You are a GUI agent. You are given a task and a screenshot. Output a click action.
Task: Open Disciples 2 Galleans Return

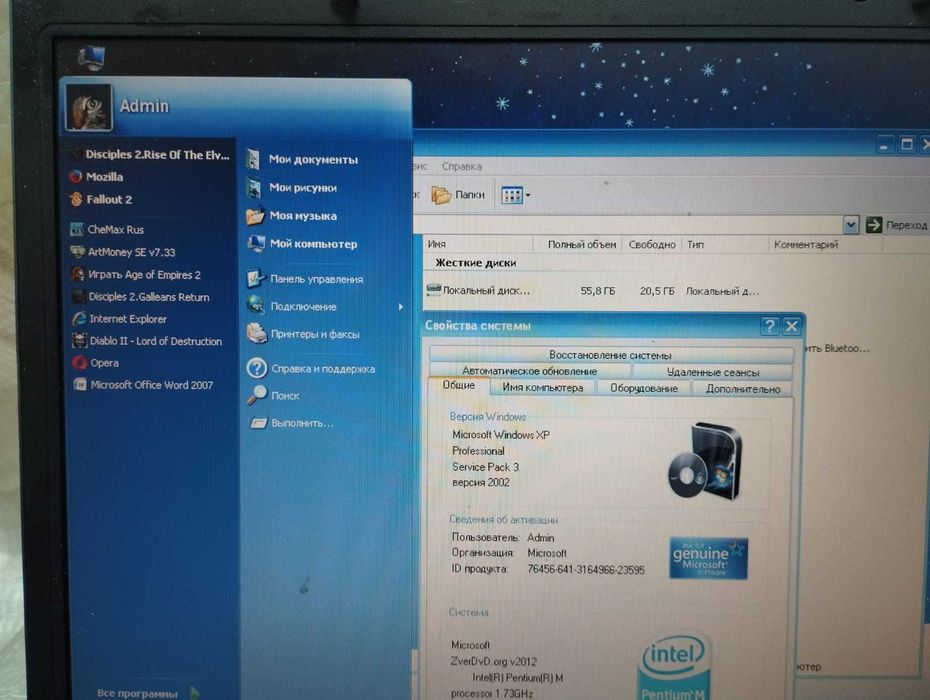141,297
